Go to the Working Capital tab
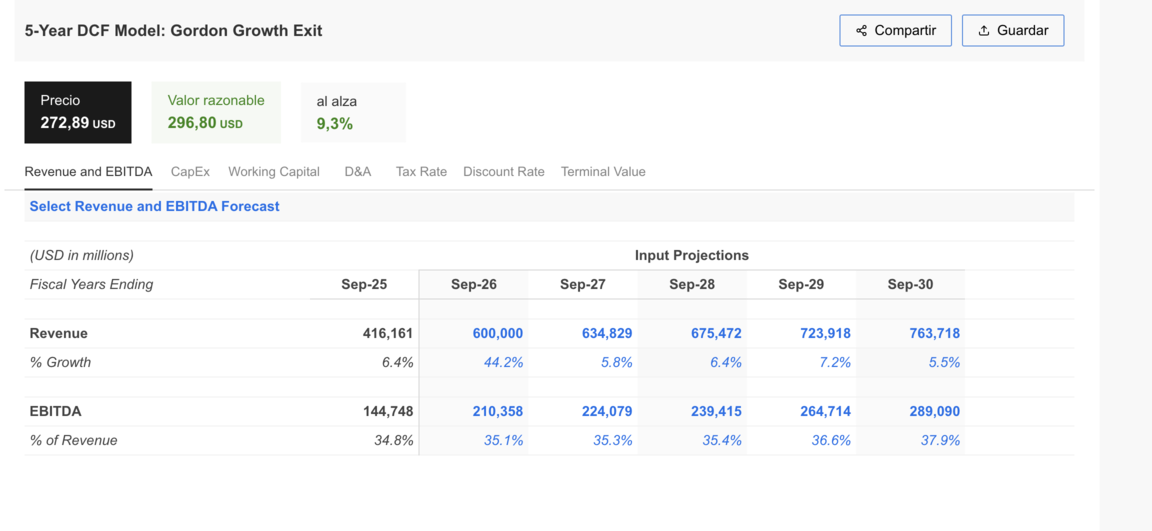Screen dimensions: 1152x531 (273, 172)
